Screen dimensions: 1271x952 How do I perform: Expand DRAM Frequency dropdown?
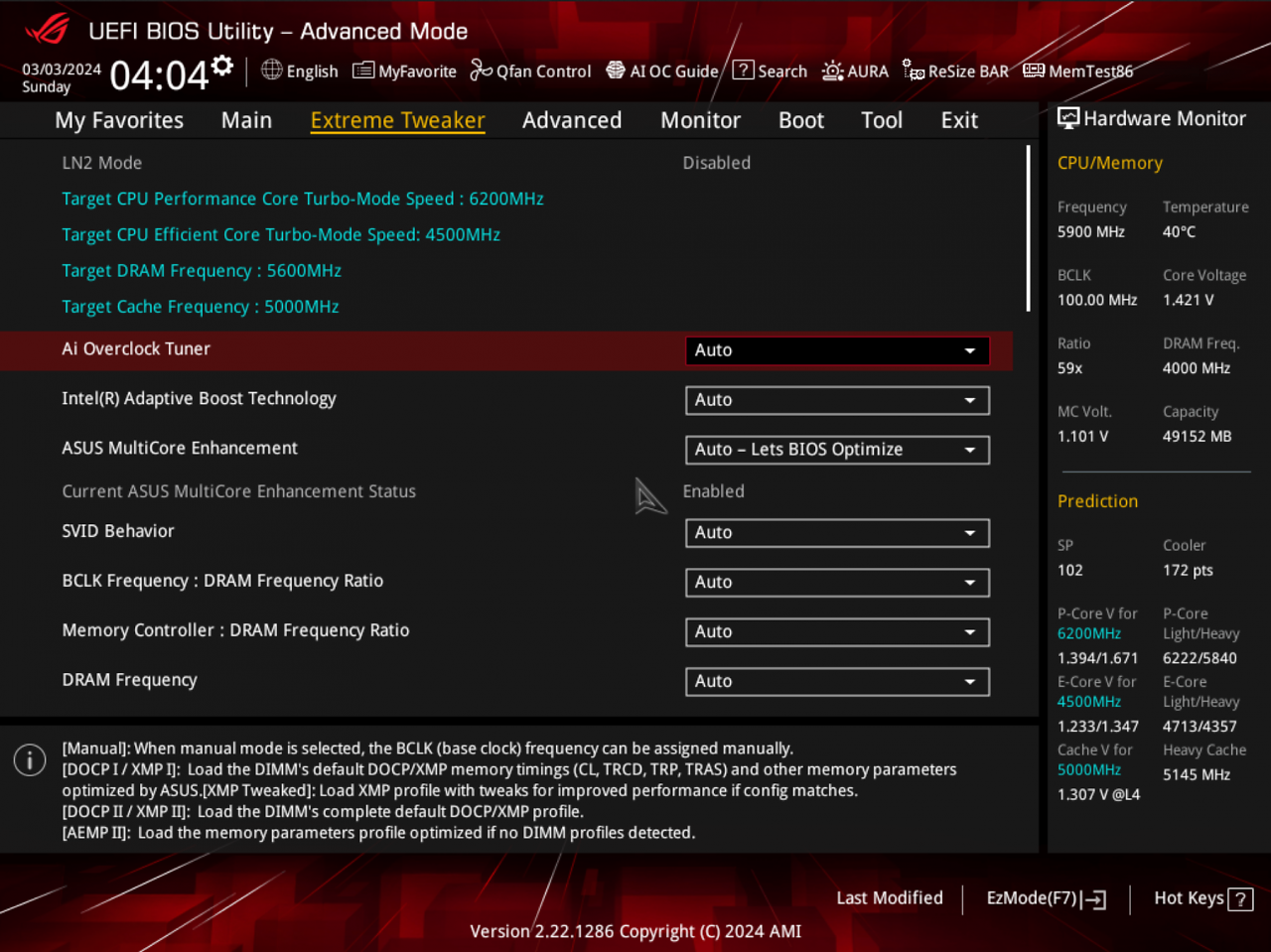[837, 682]
